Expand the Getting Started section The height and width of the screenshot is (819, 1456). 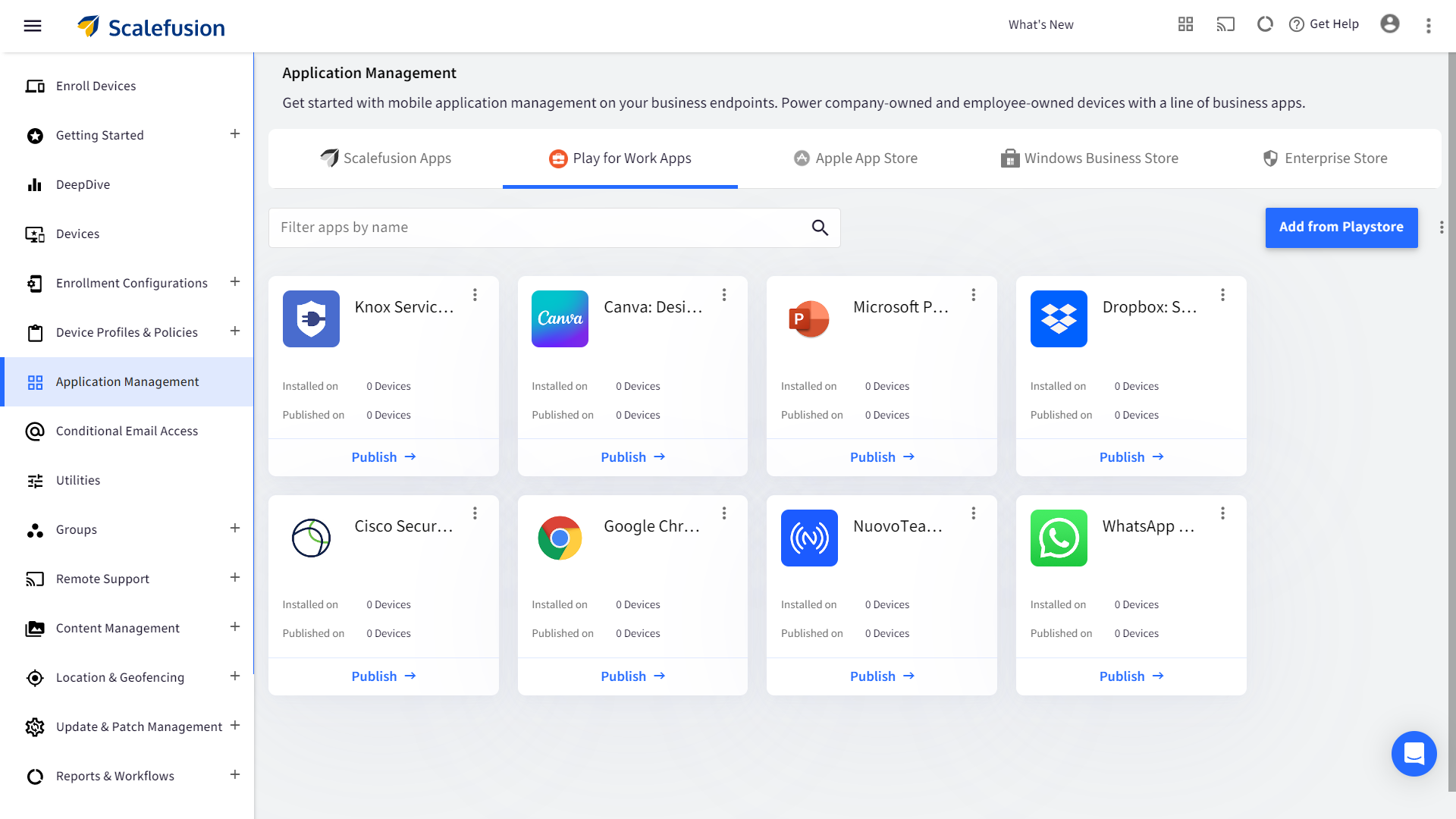[235, 134]
